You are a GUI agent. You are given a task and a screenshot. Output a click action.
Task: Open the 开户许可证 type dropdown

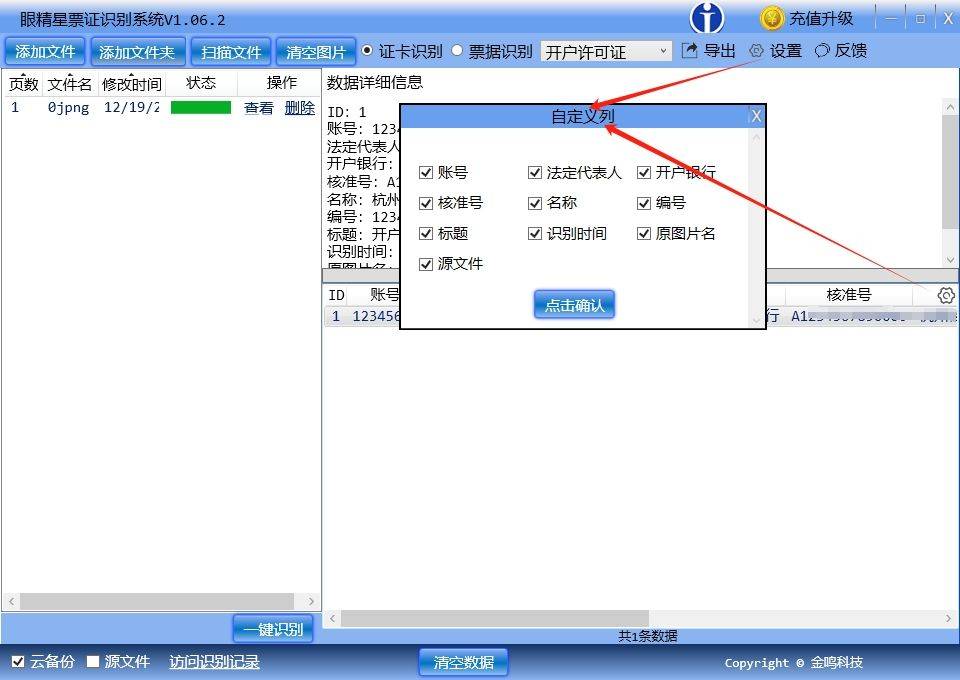tap(606, 51)
